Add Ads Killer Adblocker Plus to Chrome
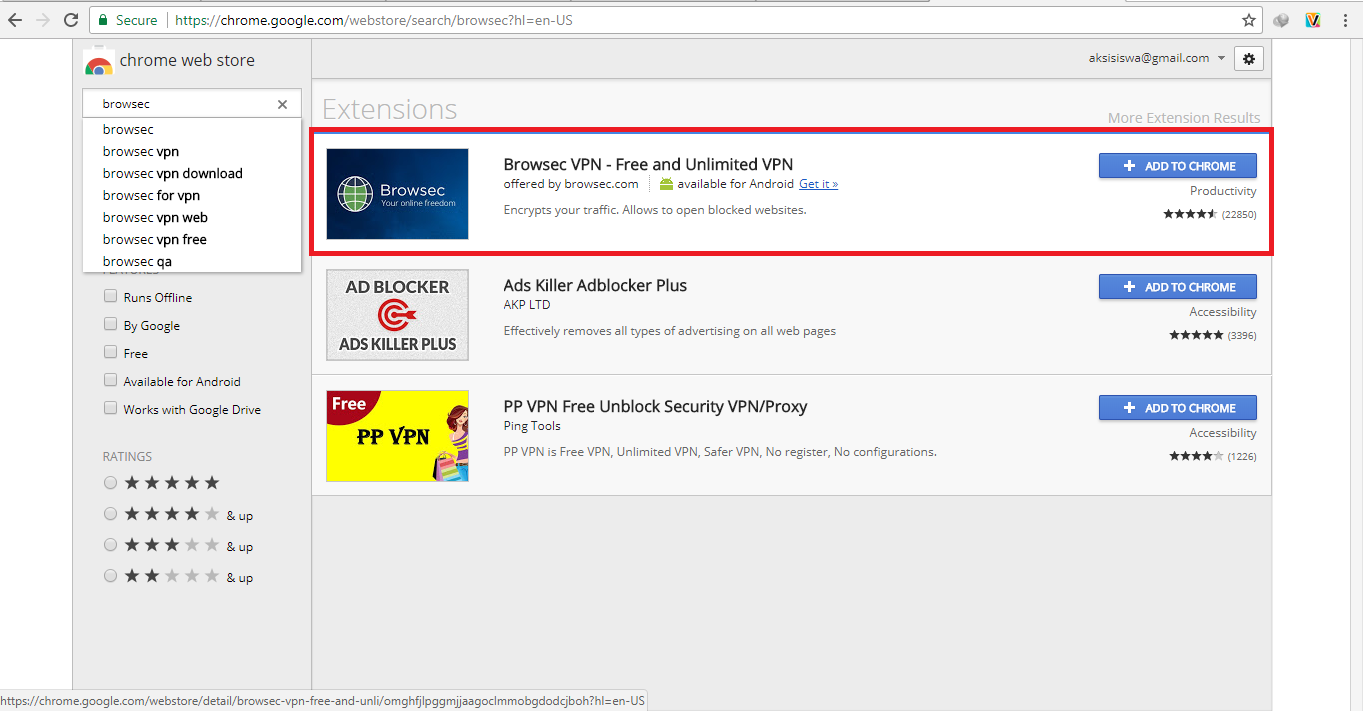 click(x=1178, y=287)
